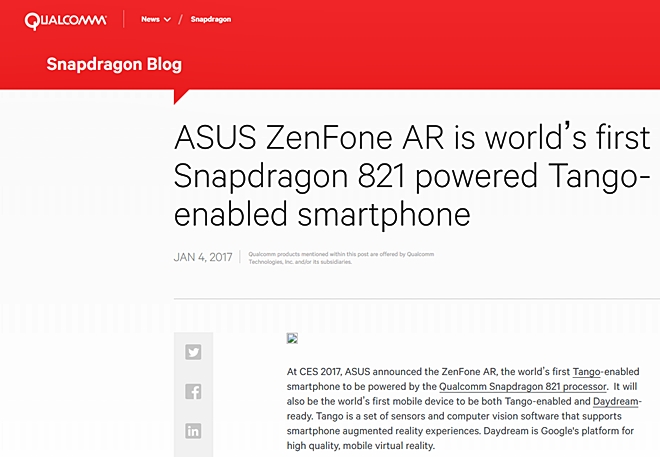Share the article on Facebook
This screenshot has width=660, height=457.
[193, 391]
